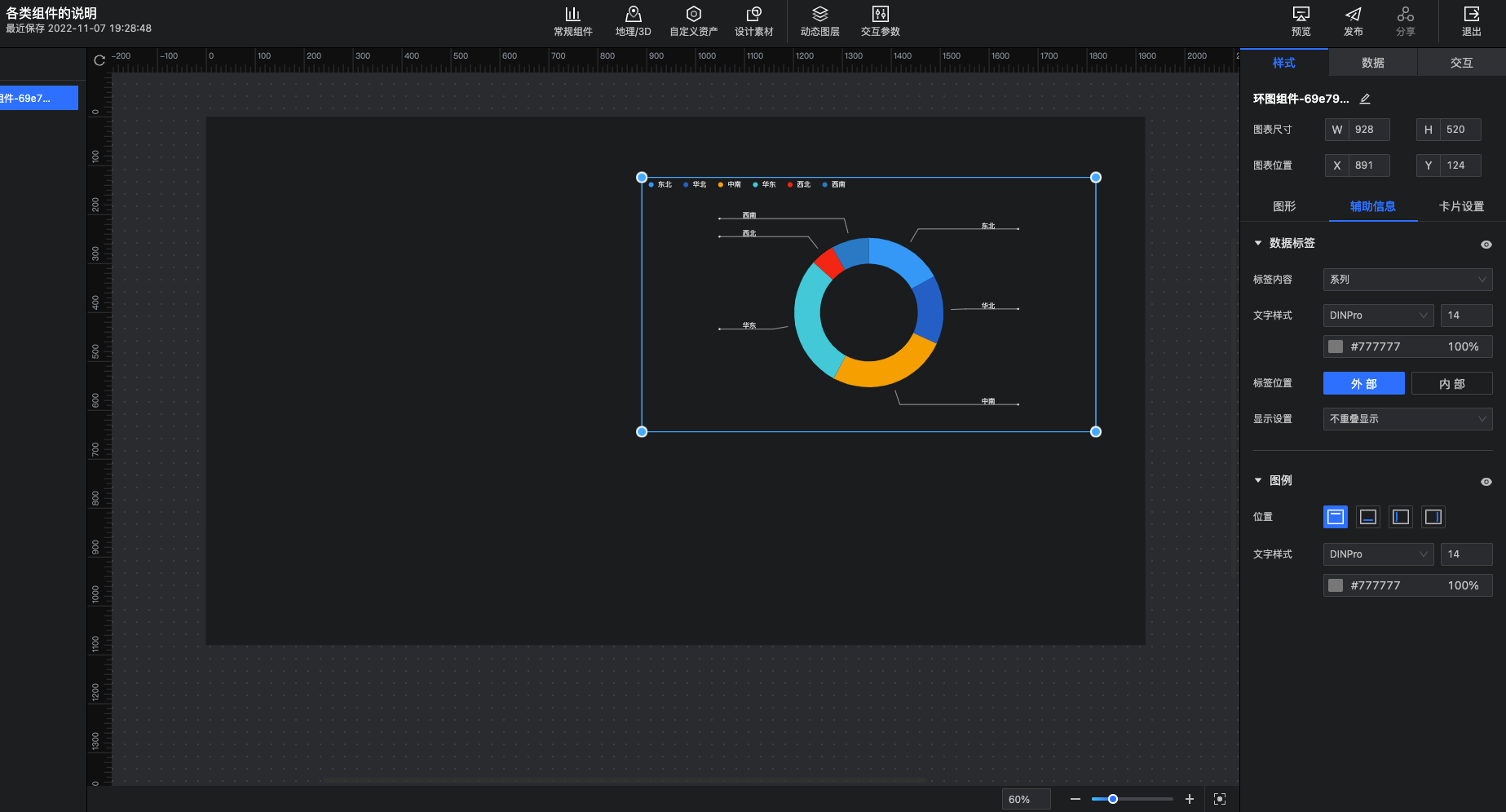The image size is (1506, 812).
Task: Toggle 数据标签 visibility eye icon
Action: click(1486, 245)
